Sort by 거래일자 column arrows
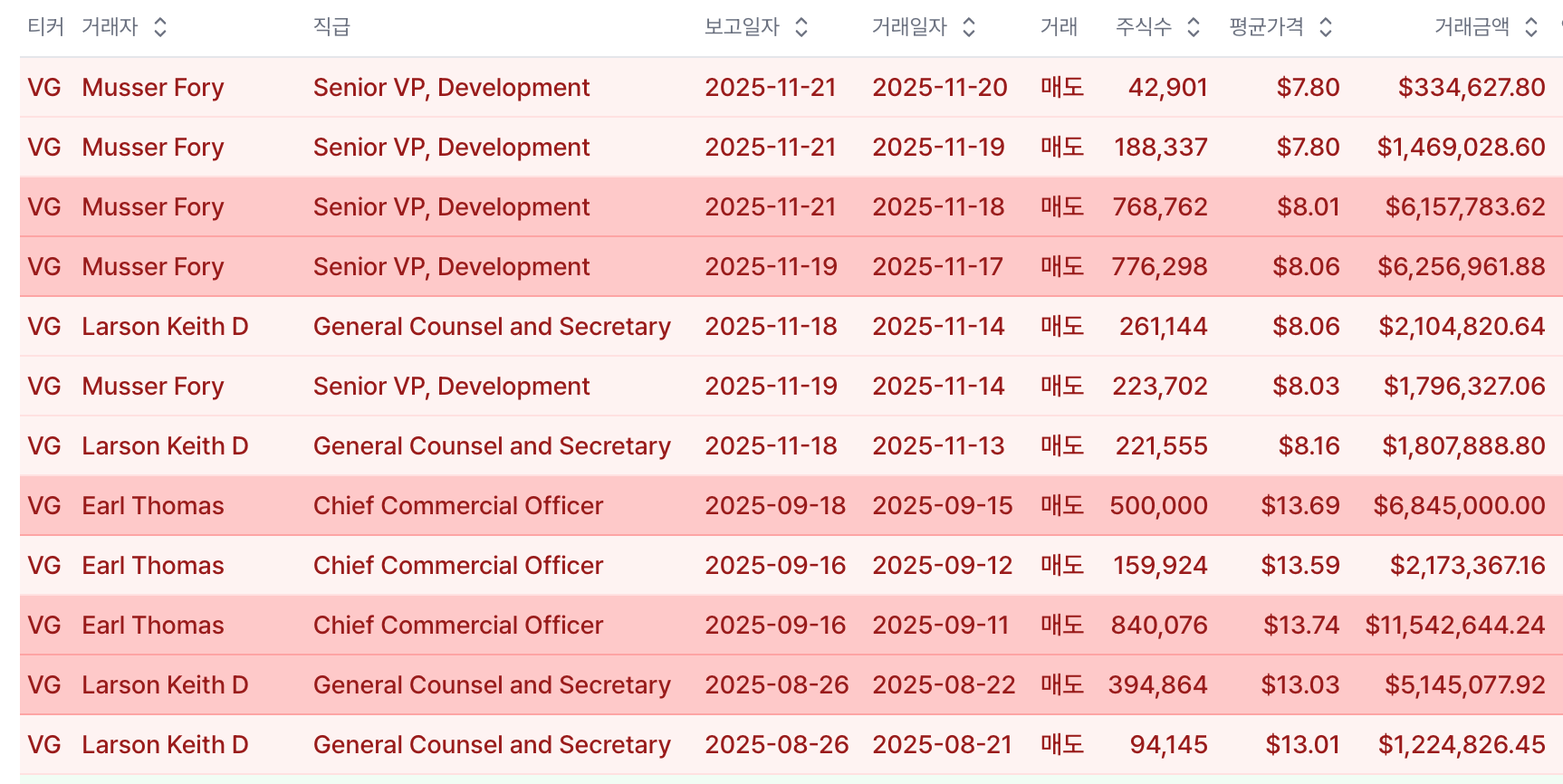Viewport: 1563px width, 784px height. 969,27
